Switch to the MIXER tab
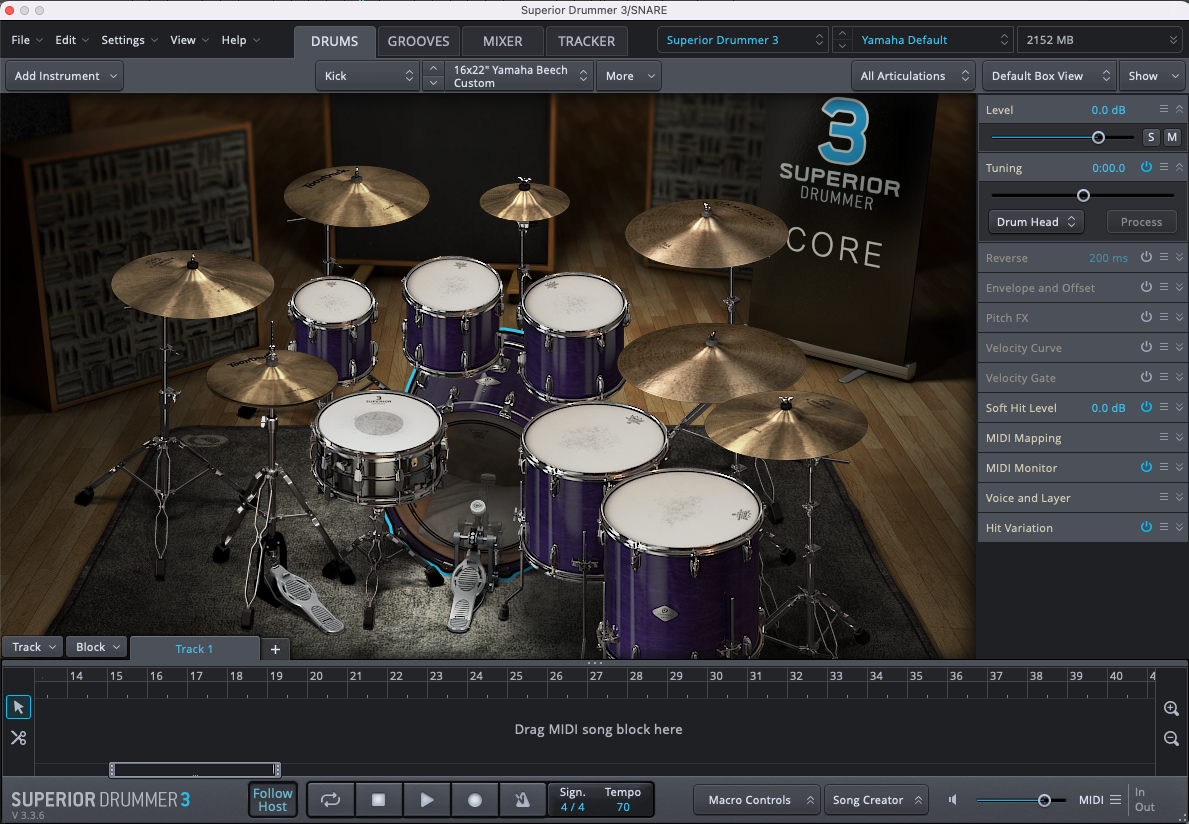This screenshot has width=1189, height=824. [x=502, y=41]
